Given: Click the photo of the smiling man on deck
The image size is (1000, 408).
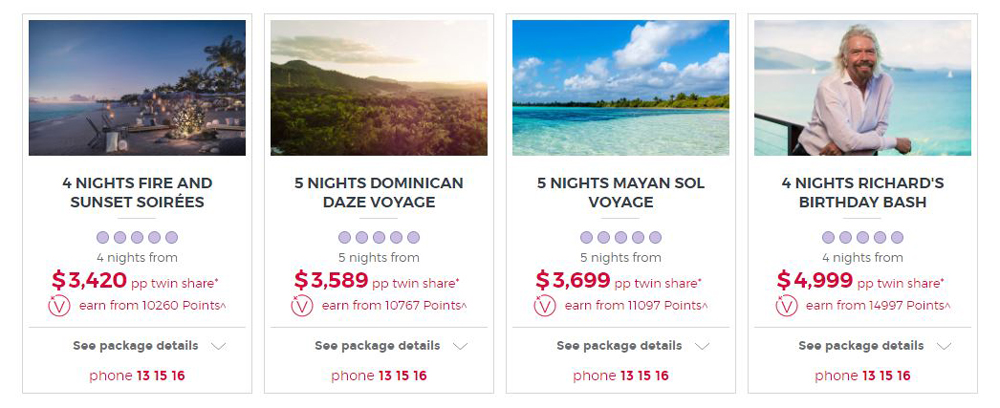Looking at the screenshot, I should [863, 88].
